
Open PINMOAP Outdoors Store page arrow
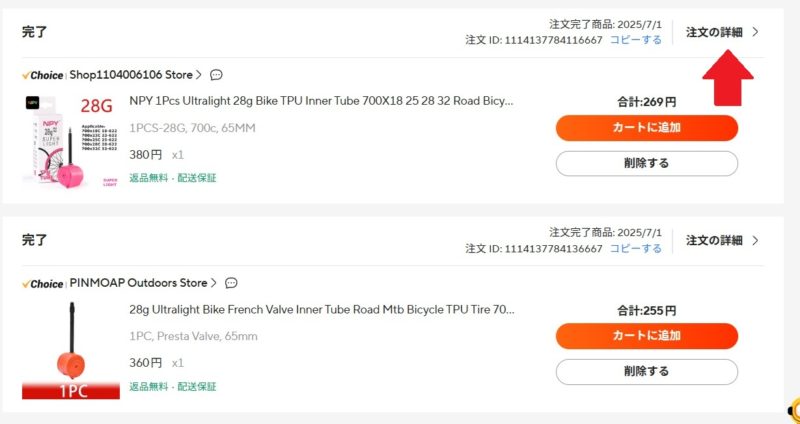[214, 283]
